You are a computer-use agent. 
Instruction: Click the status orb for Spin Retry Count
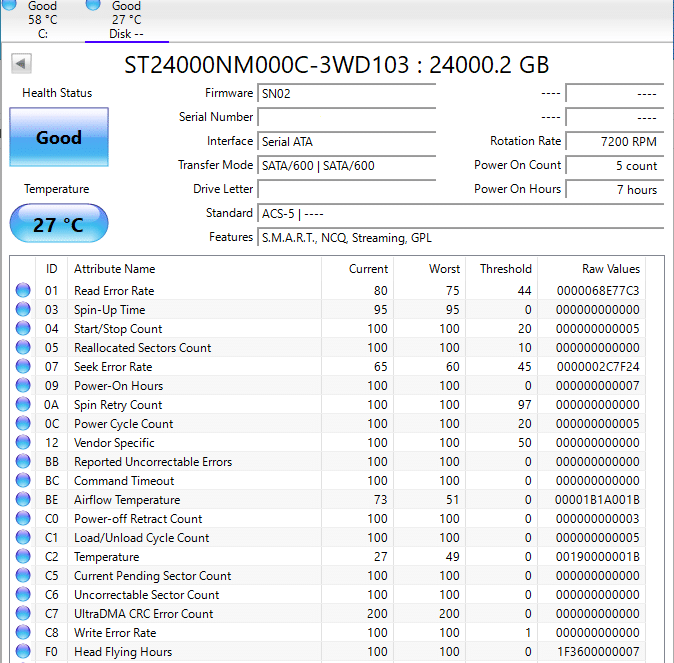pos(23,404)
